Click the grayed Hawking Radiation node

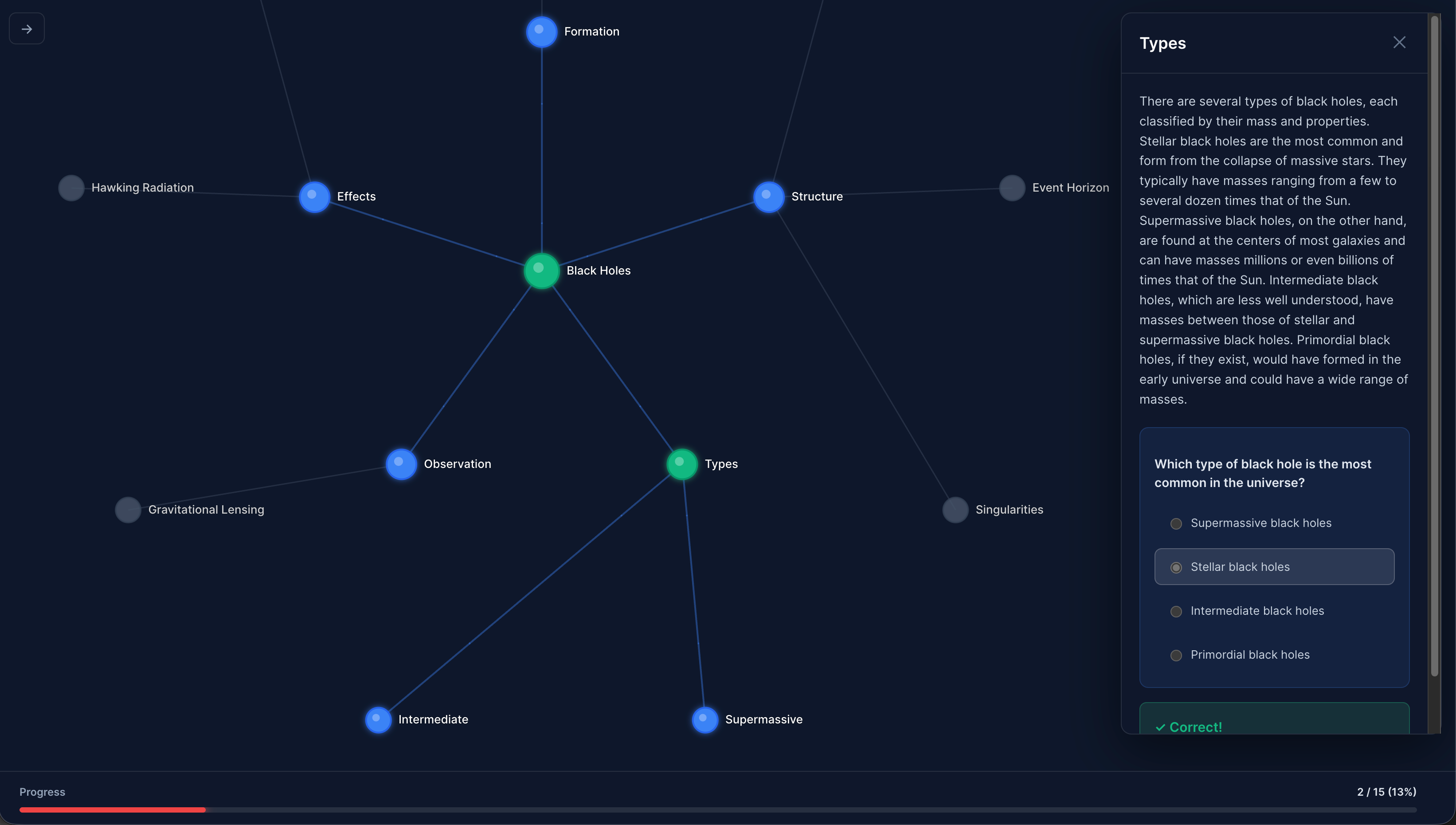click(71, 188)
